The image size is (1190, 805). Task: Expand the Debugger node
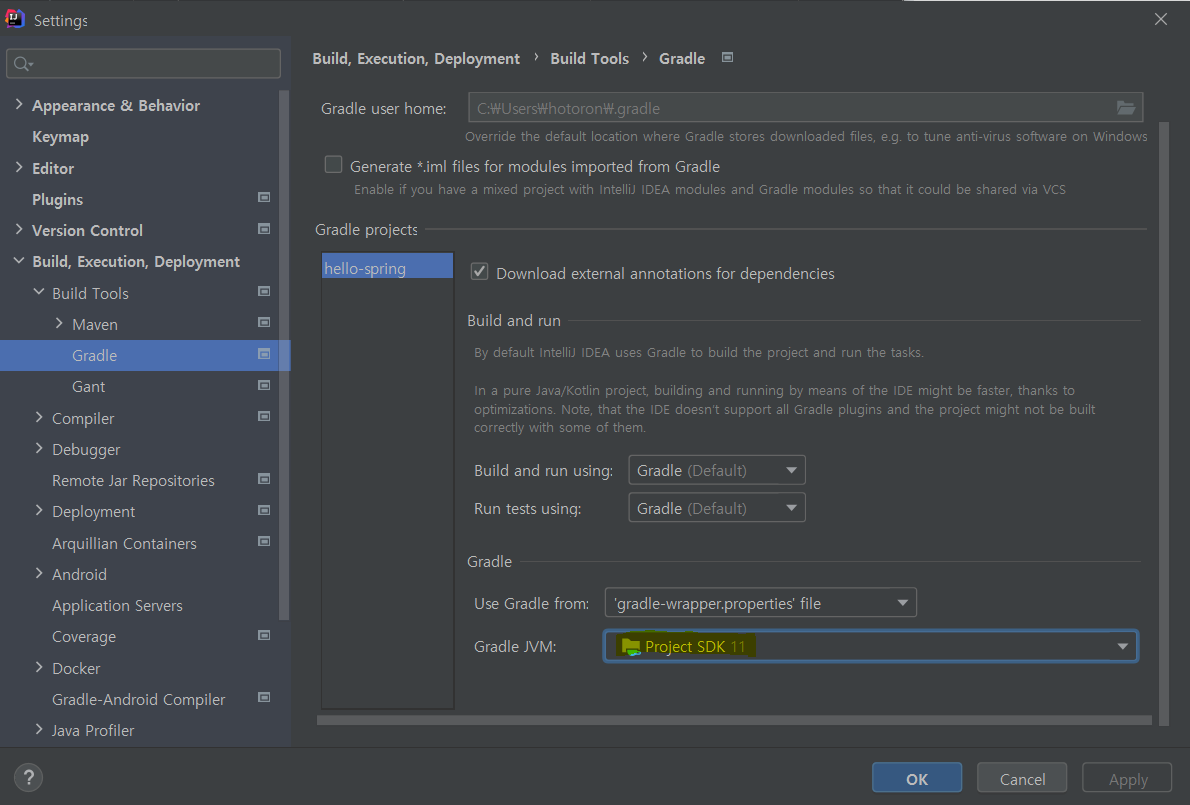coord(39,448)
